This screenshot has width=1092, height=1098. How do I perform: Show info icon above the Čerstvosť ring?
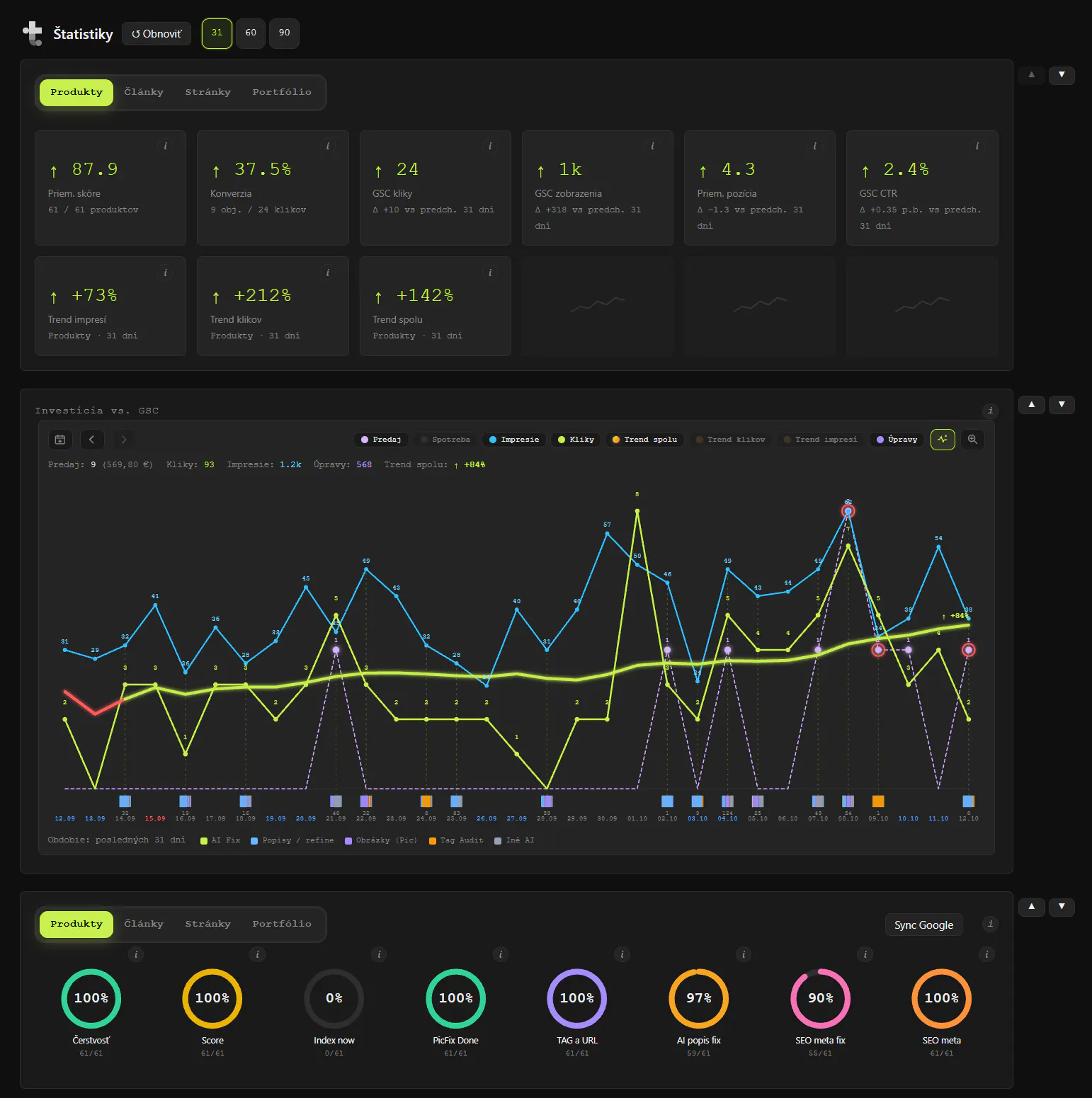136,954
